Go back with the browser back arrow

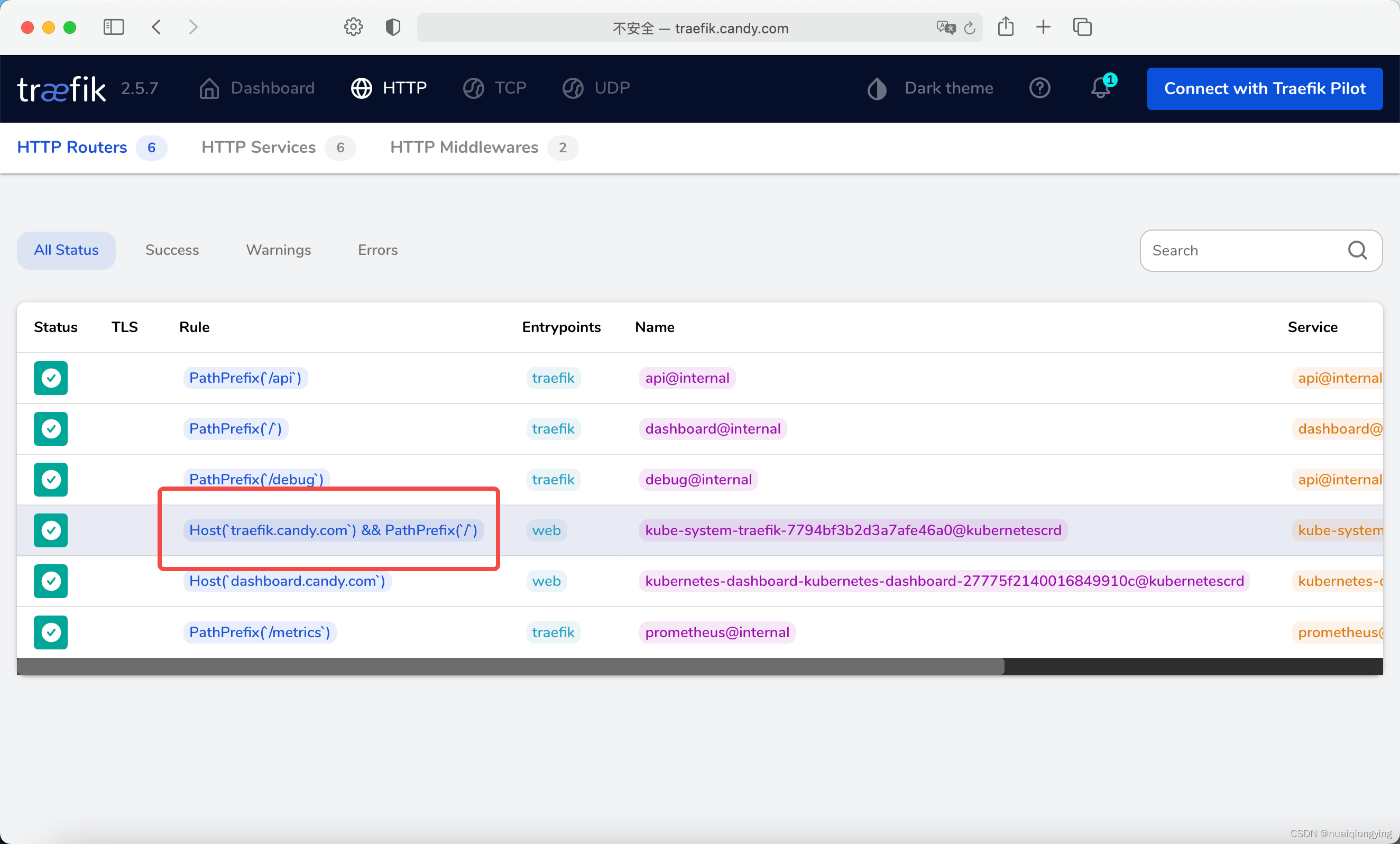tap(156, 27)
